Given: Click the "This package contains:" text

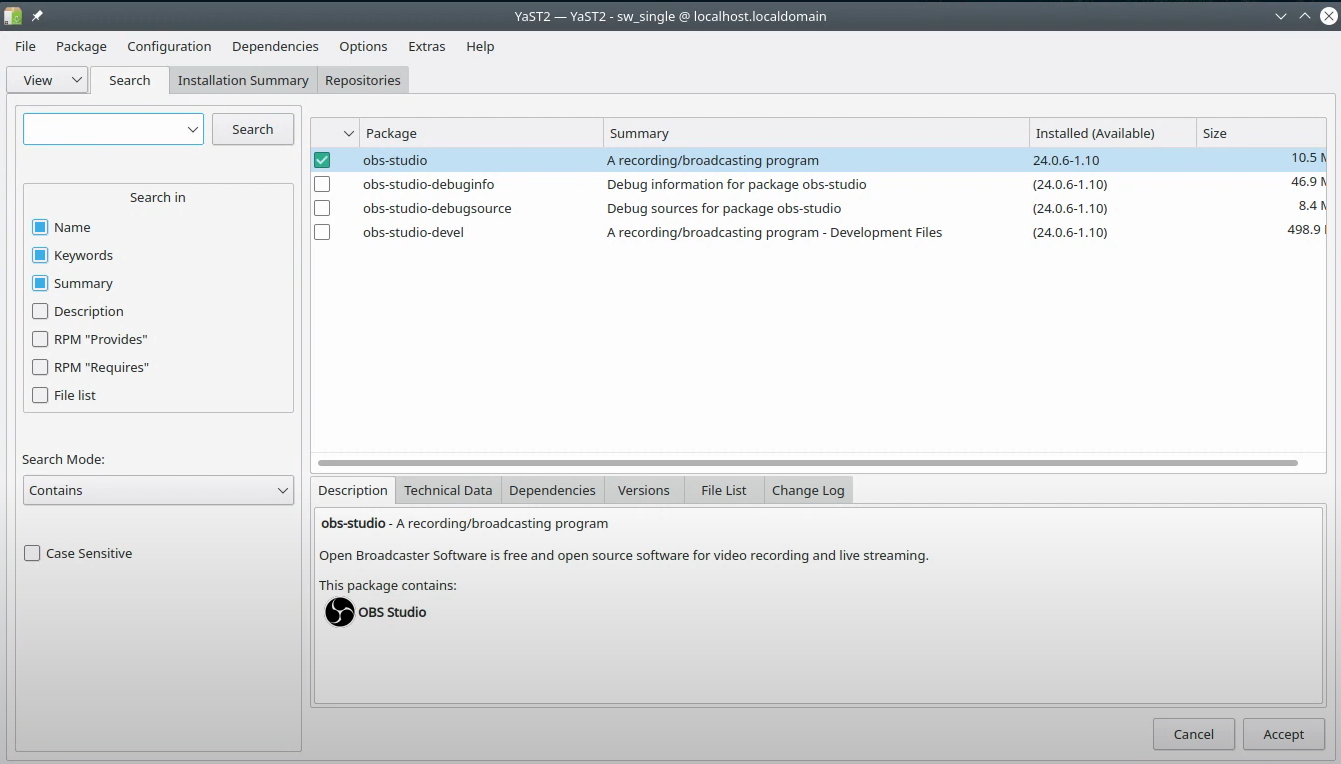Looking at the screenshot, I should point(388,585).
